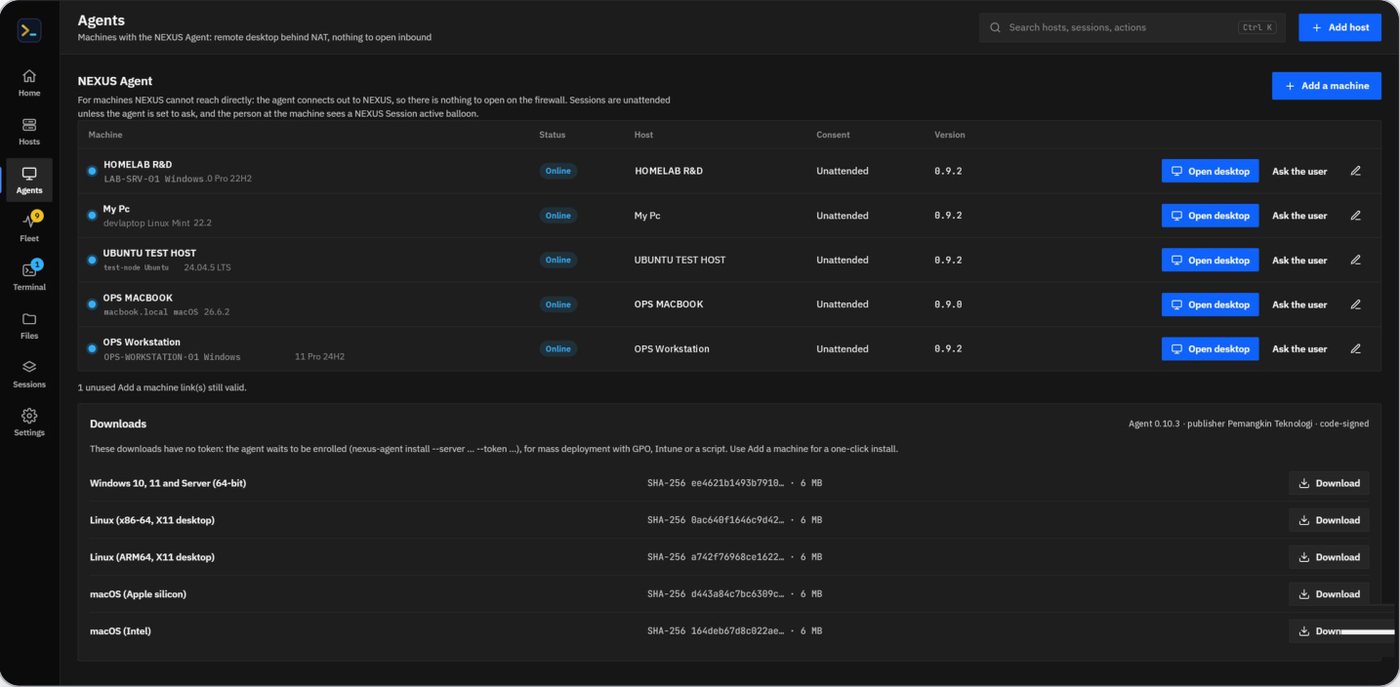Viewport: 1400px width, 687px height.
Task: Click the Terminal notification badge
Action: pos(37,264)
